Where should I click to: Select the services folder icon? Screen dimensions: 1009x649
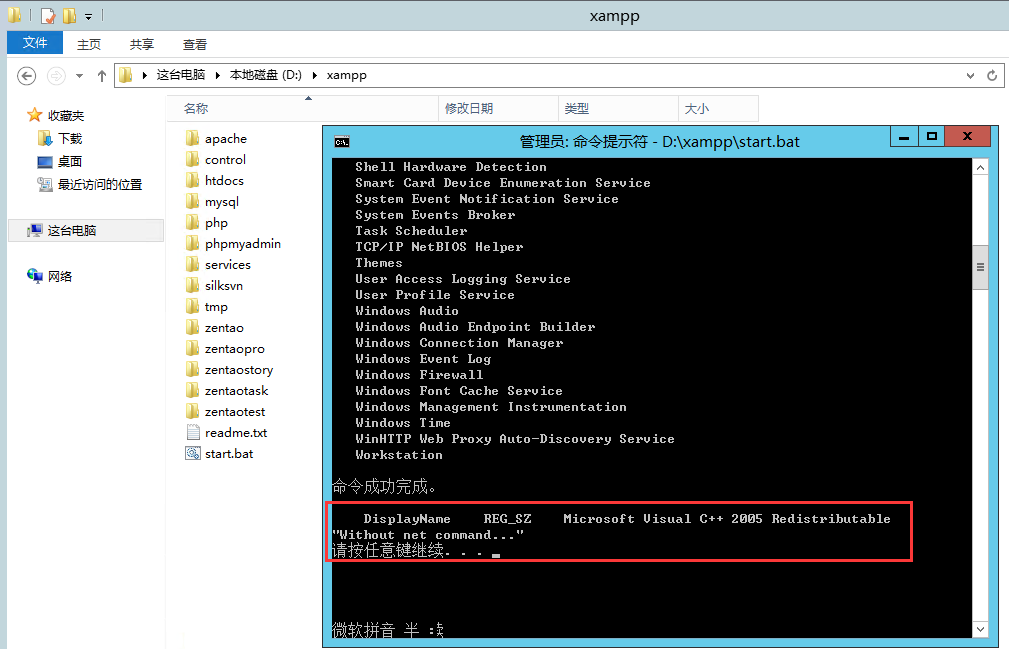(x=192, y=264)
